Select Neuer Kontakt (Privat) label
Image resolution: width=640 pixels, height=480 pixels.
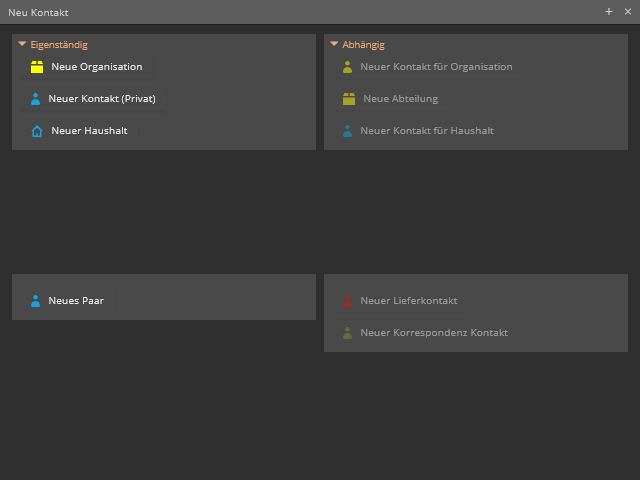pos(102,99)
